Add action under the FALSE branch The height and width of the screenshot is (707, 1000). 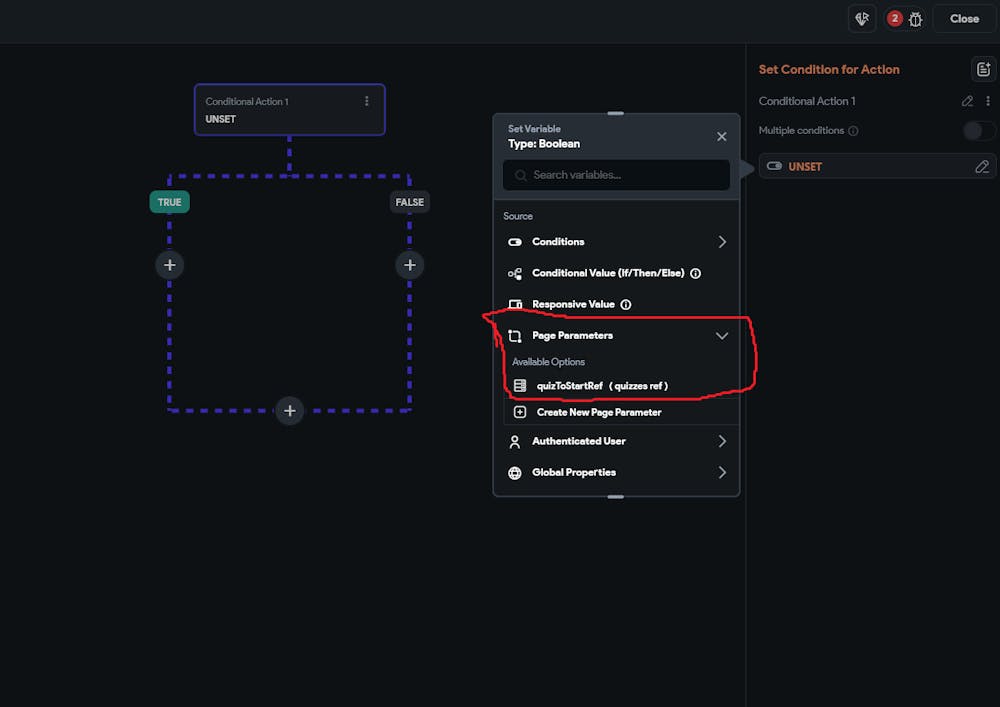409,265
